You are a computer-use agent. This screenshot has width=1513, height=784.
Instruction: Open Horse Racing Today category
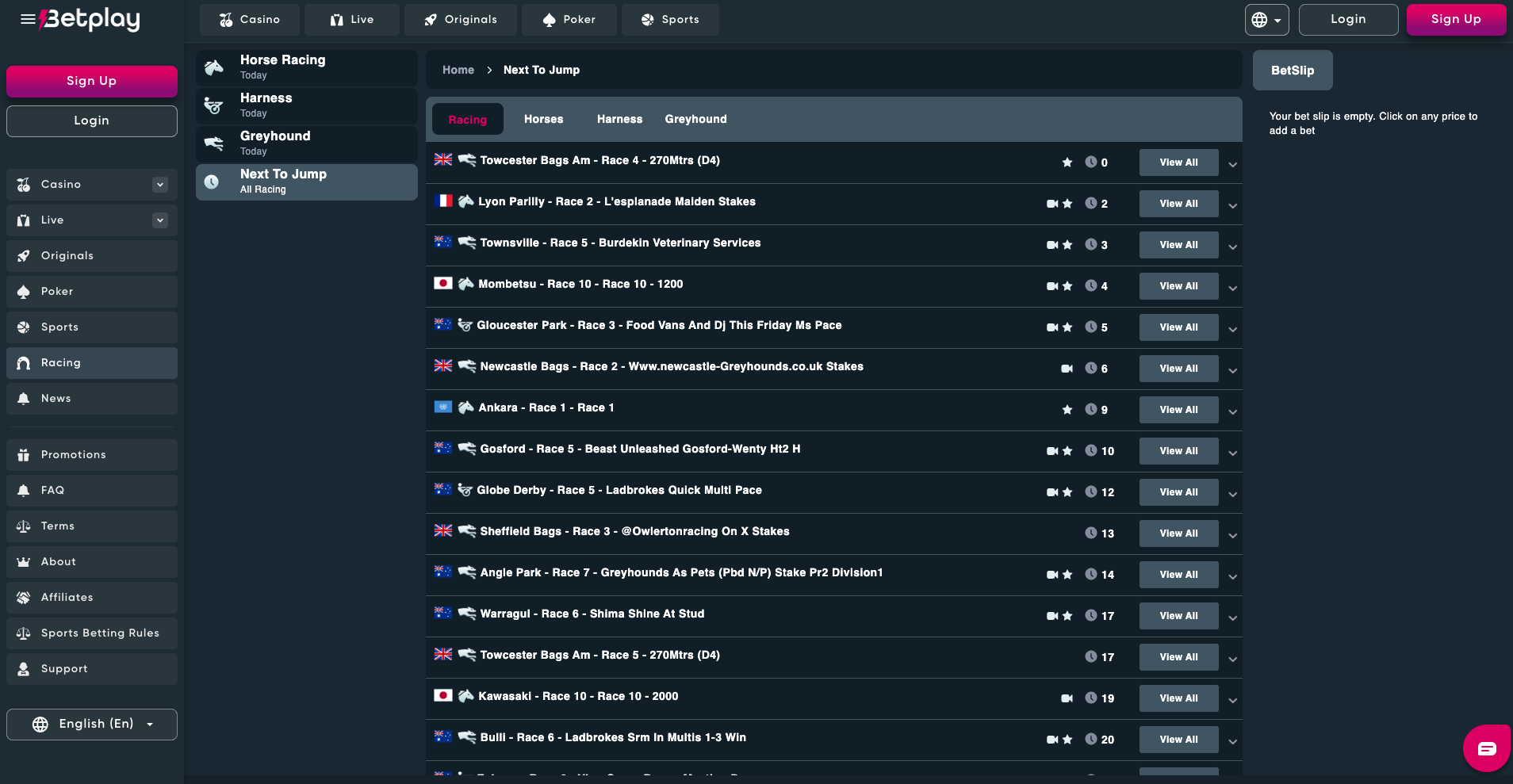point(307,67)
